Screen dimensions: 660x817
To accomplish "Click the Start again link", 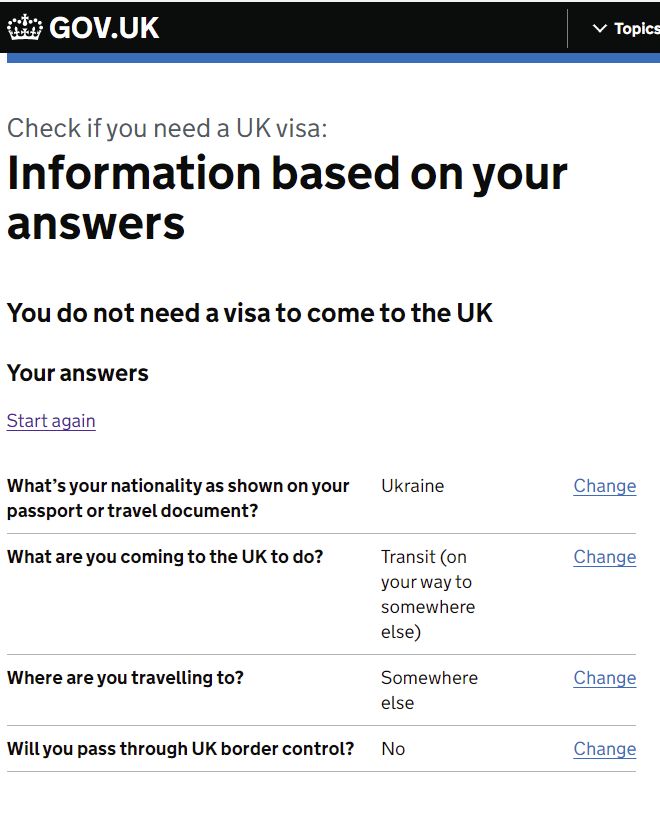I will pos(51,421).
